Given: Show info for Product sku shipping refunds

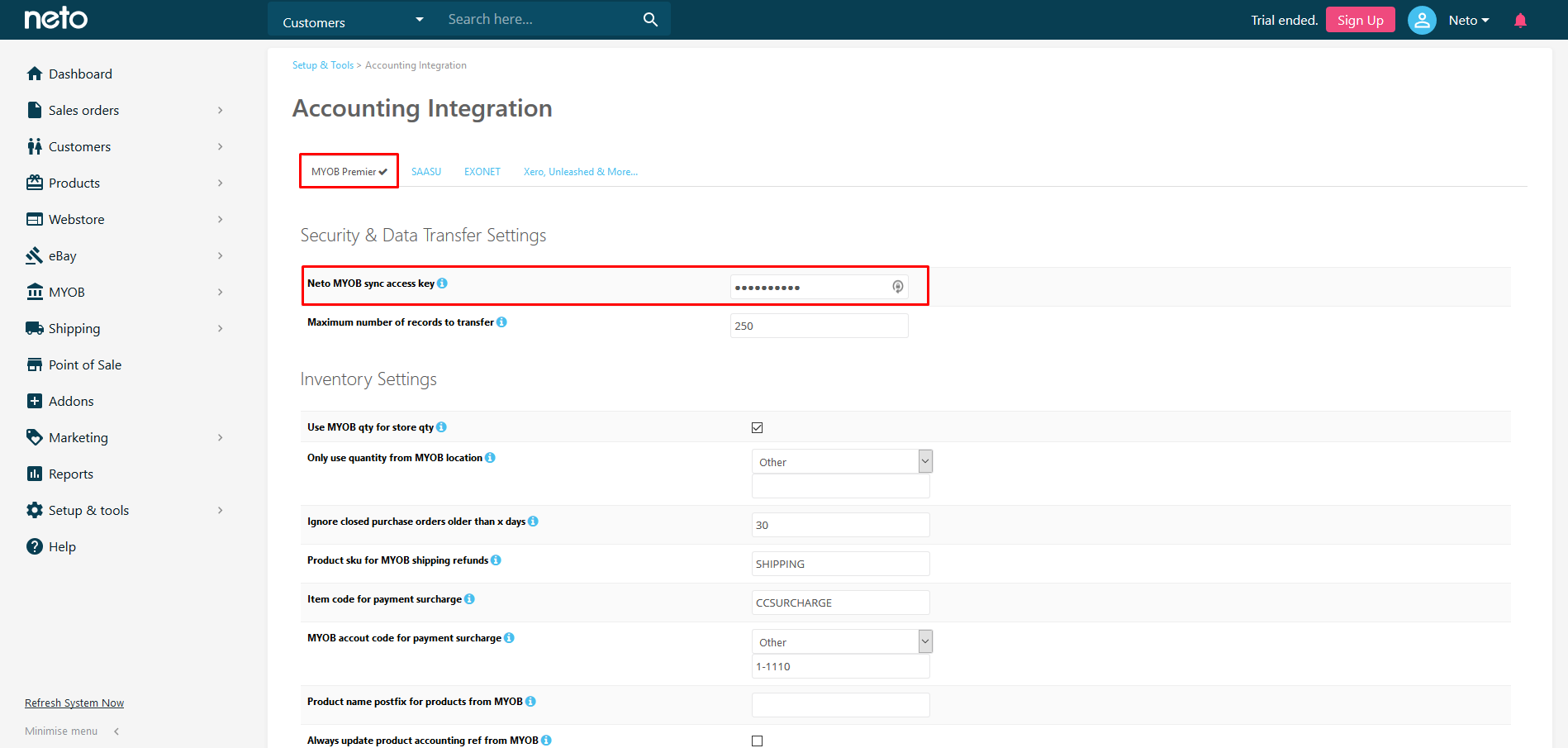Looking at the screenshot, I should (496, 560).
